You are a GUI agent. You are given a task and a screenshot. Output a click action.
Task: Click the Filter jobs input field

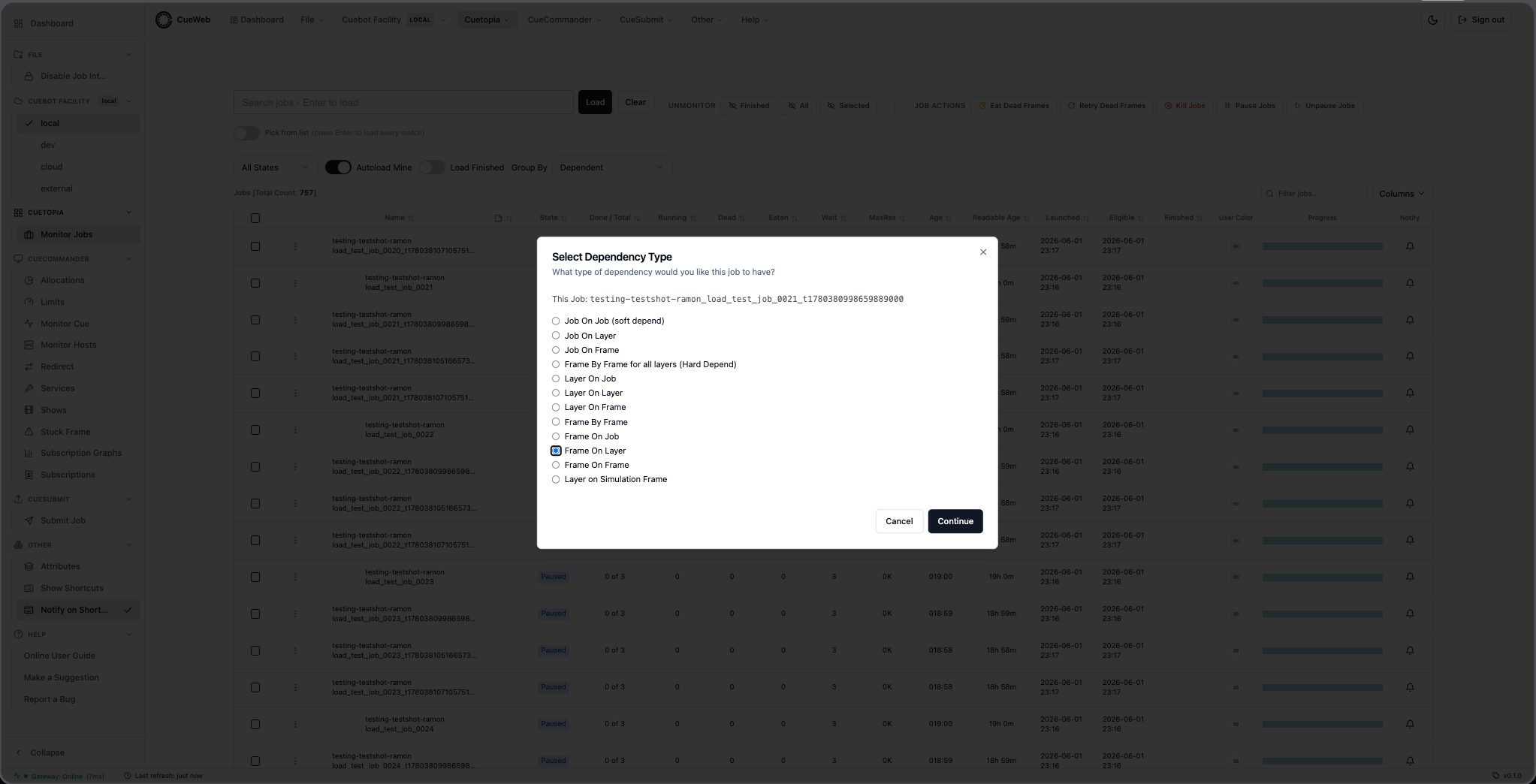pyautogui.click(x=1314, y=194)
